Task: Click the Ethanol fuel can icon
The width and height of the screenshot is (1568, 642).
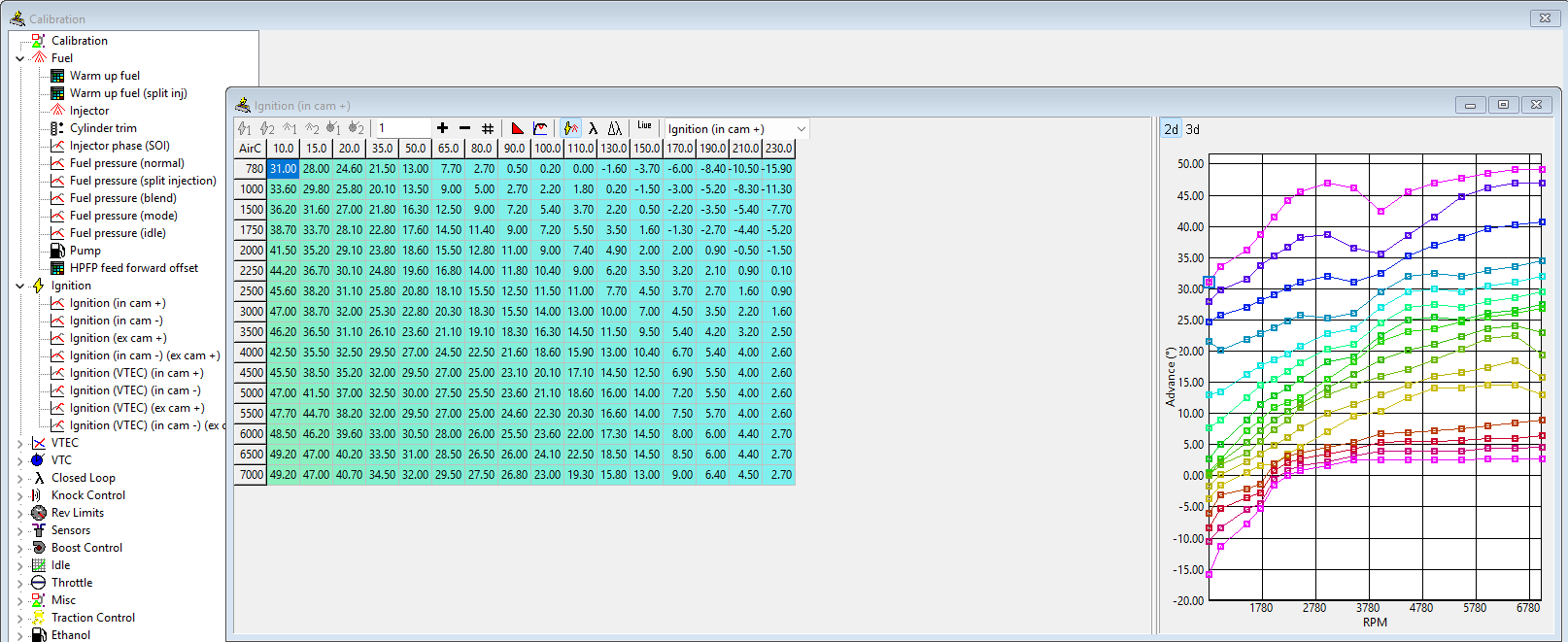Action: pos(39,635)
